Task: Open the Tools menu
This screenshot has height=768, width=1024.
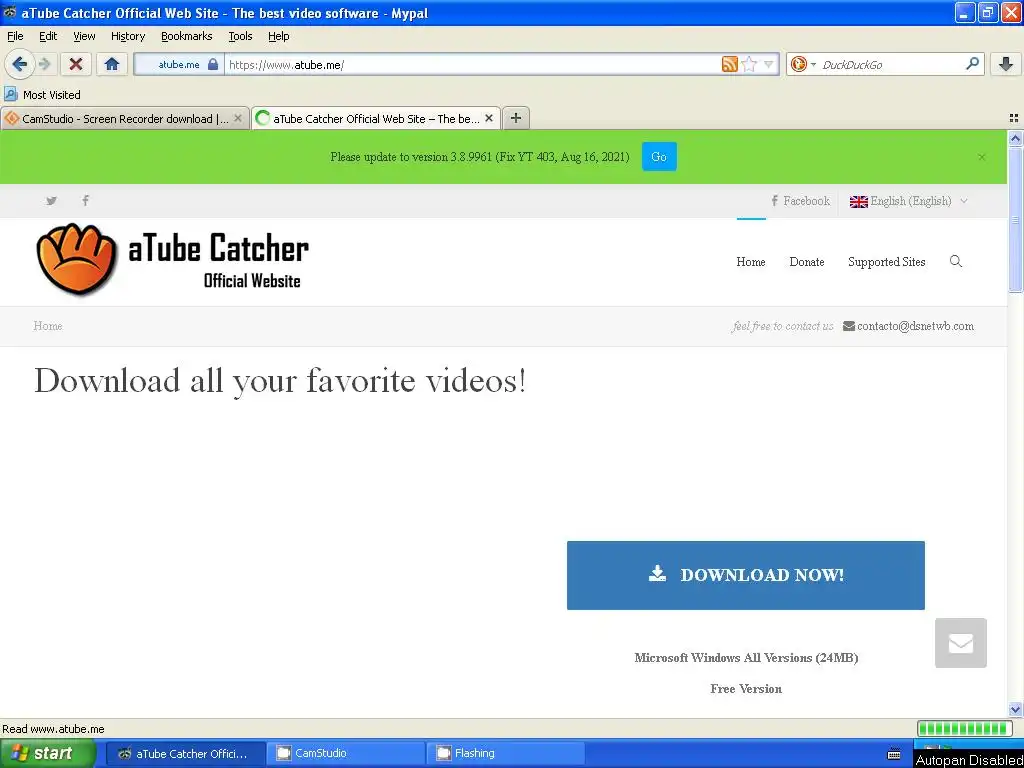Action: pos(240,36)
